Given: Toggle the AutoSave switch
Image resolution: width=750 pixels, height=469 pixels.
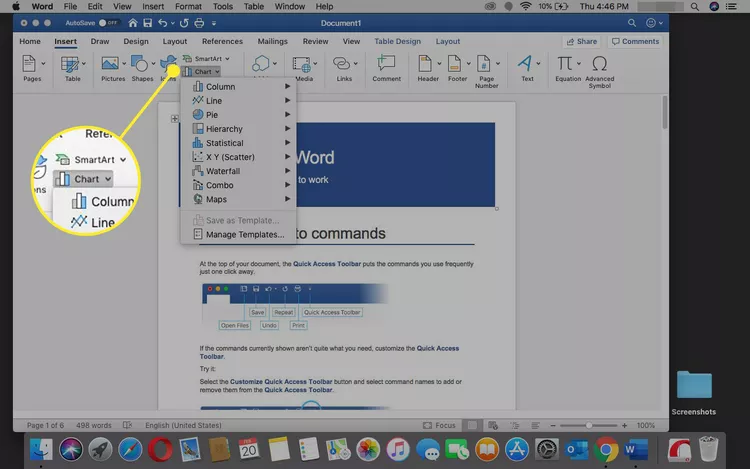Looking at the screenshot, I should pos(108,23).
